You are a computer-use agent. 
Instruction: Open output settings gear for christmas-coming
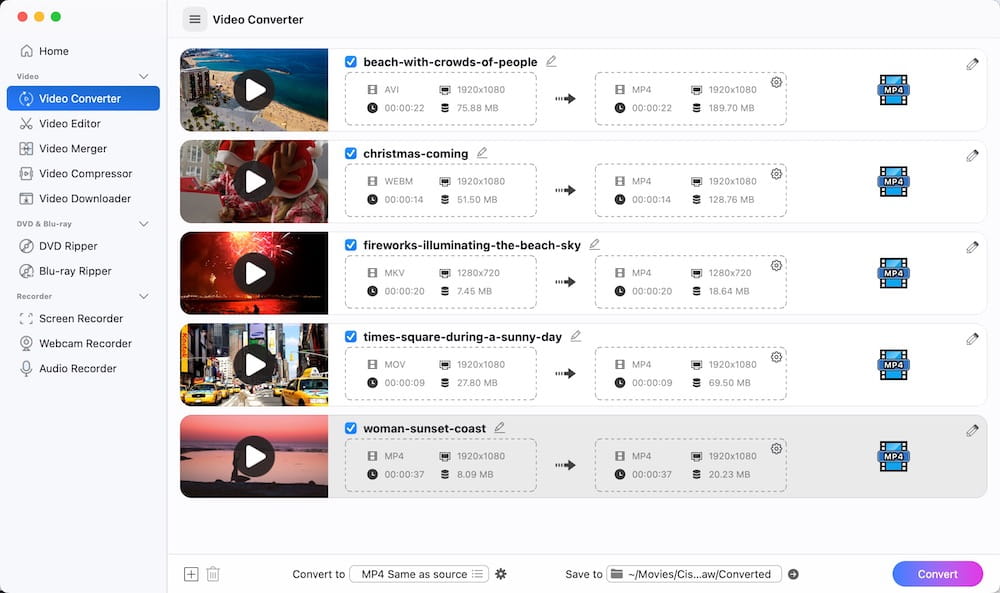[776, 174]
